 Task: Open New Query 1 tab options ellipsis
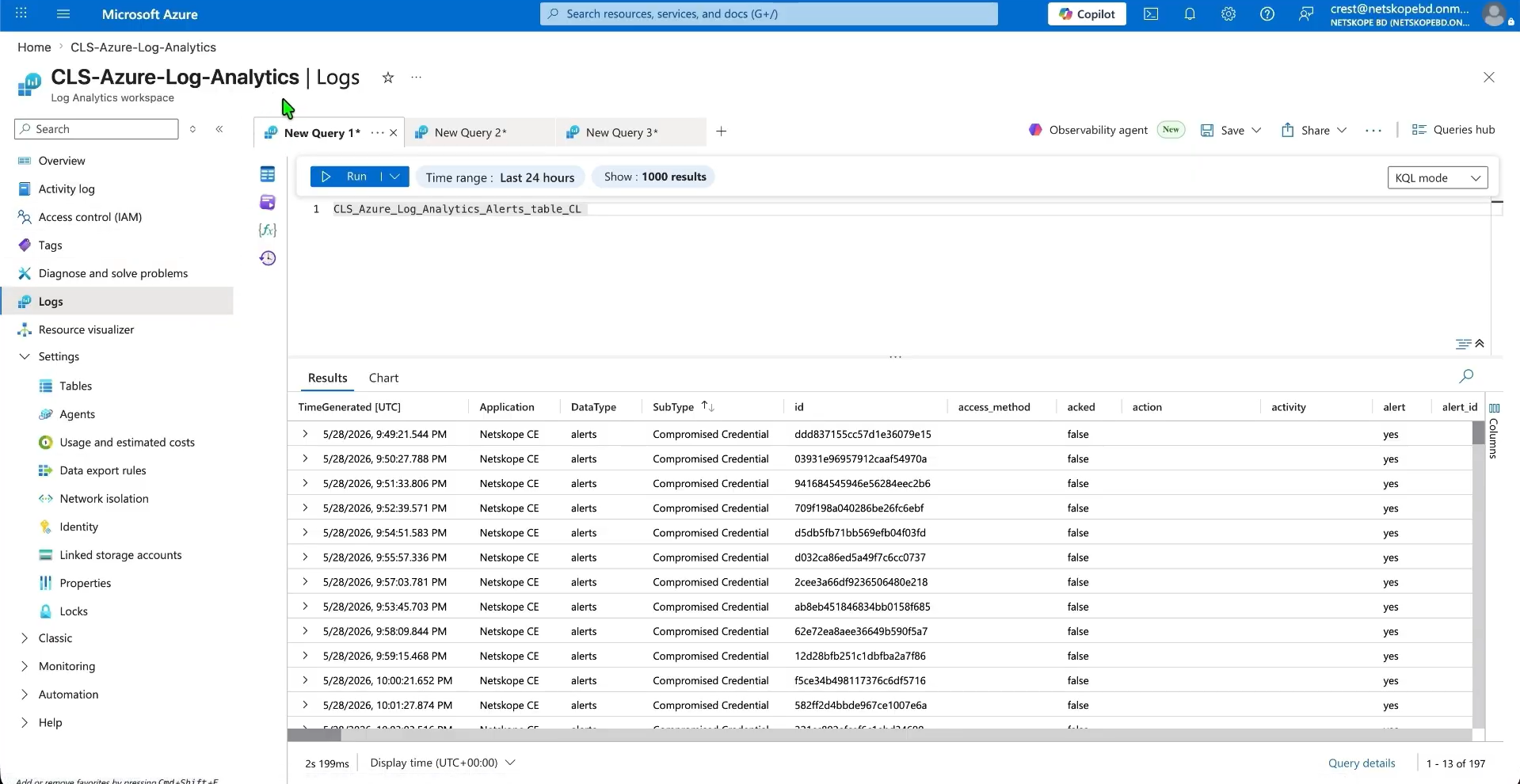click(377, 133)
